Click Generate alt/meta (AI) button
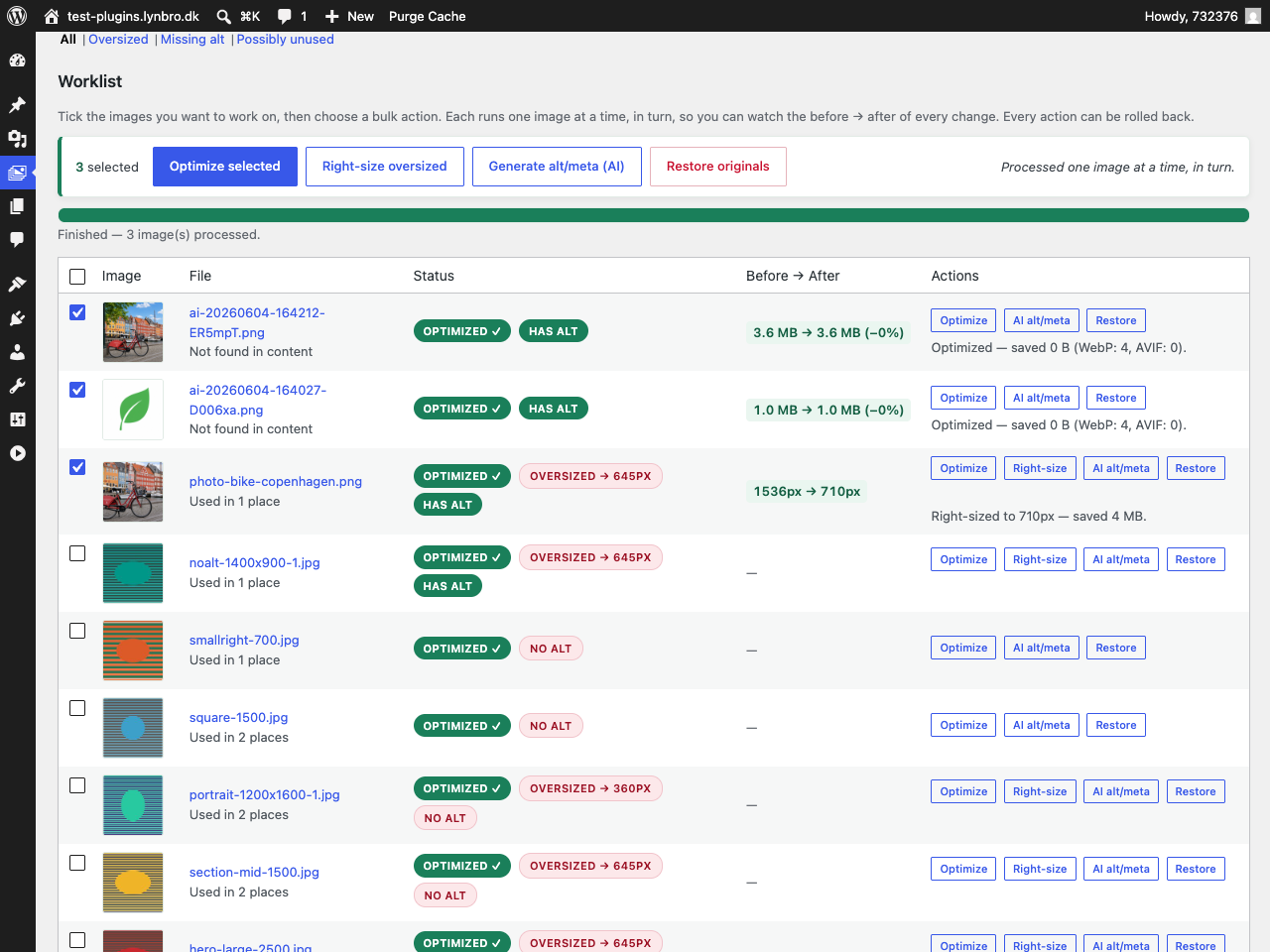1270x952 pixels. click(x=557, y=167)
